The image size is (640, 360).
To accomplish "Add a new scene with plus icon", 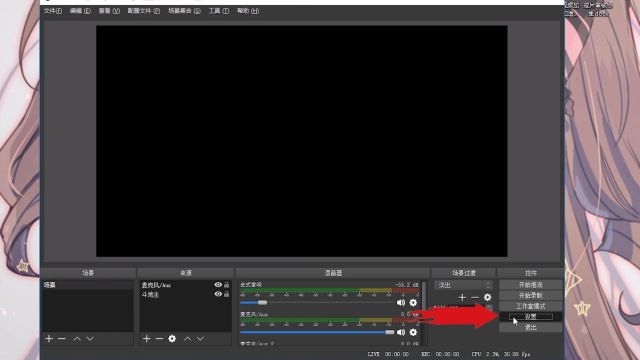I will [49, 339].
